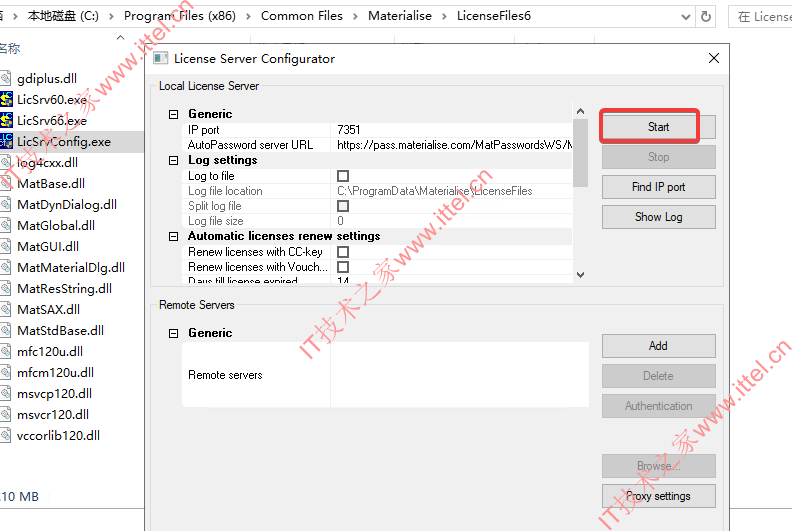792x531 pixels.
Task: Click the MatResString.dll file icon
Action: [5, 288]
